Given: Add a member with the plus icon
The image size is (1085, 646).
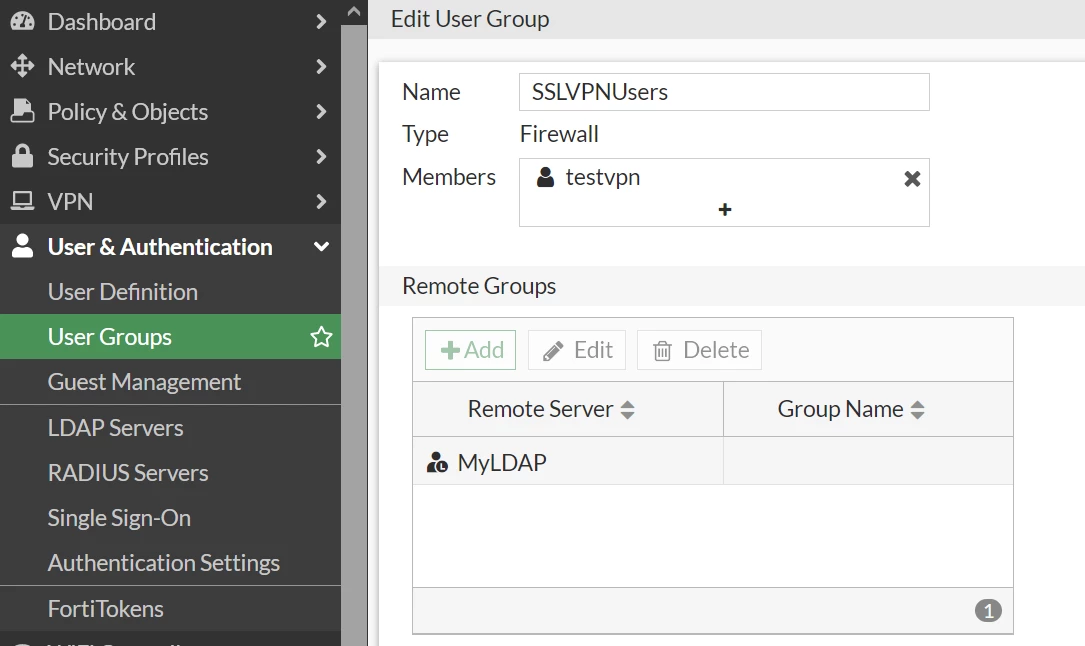Looking at the screenshot, I should coord(724,210).
